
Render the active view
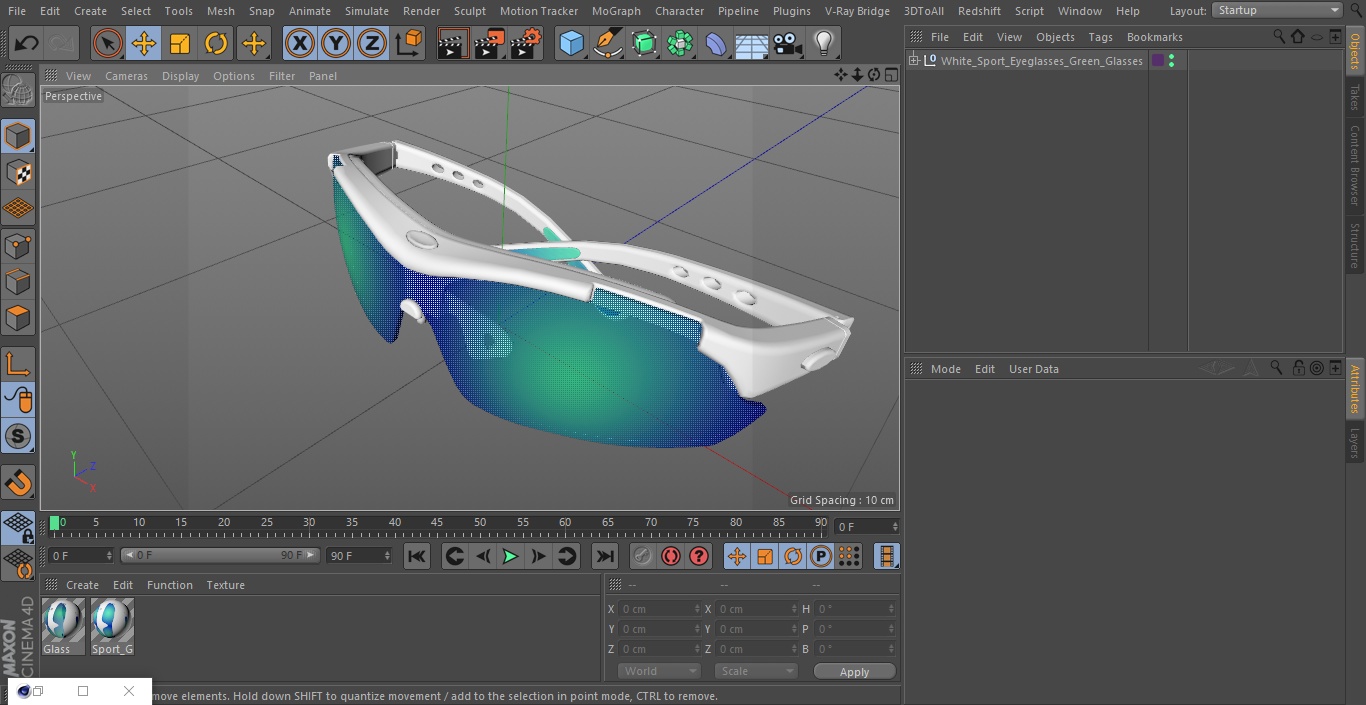(x=453, y=44)
